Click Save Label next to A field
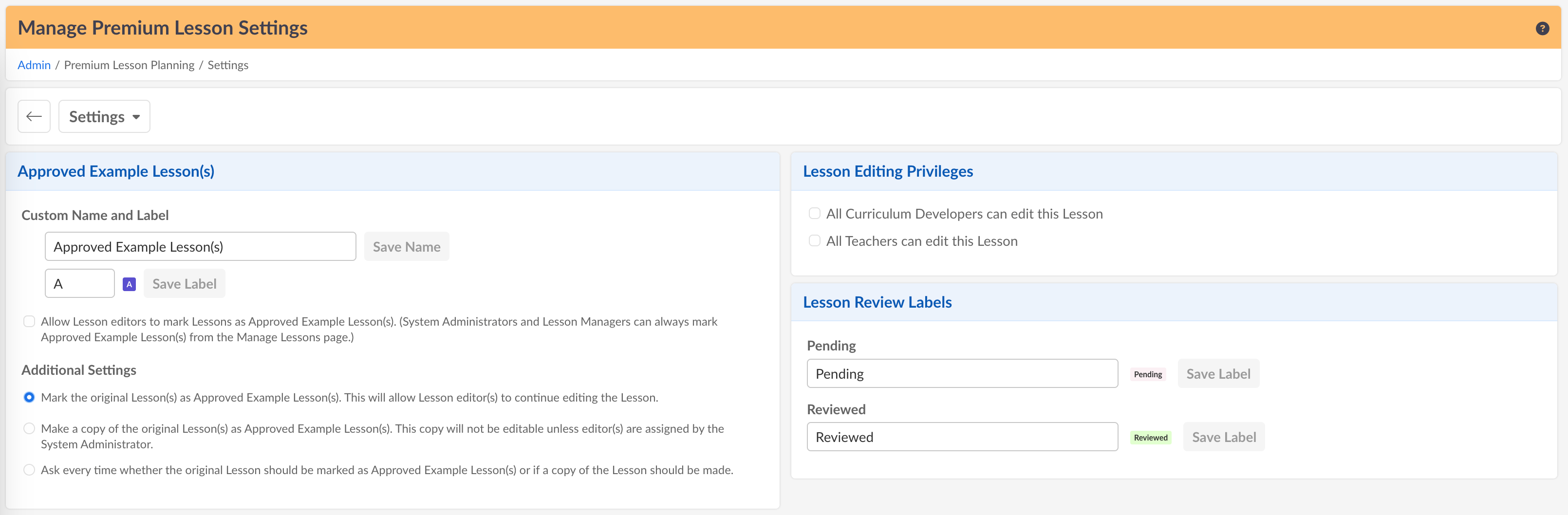The height and width of the screenshot is (515, 1568). (185, 284)
